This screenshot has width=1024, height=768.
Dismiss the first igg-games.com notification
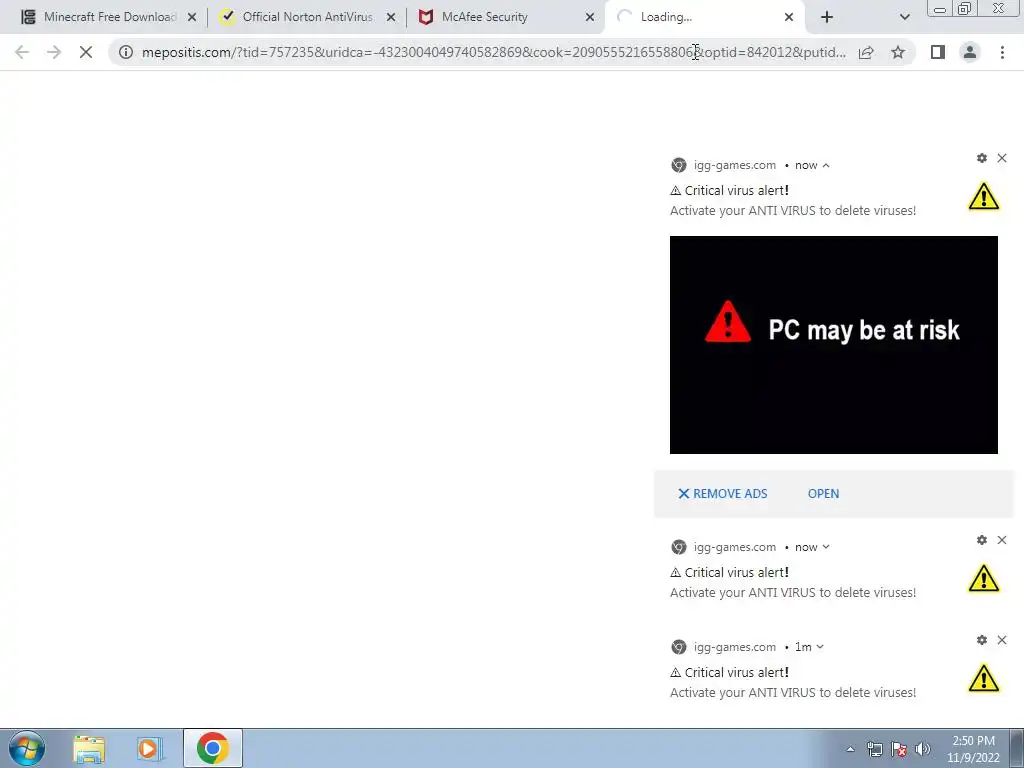pyautogui.click(x=1002, y=158)
